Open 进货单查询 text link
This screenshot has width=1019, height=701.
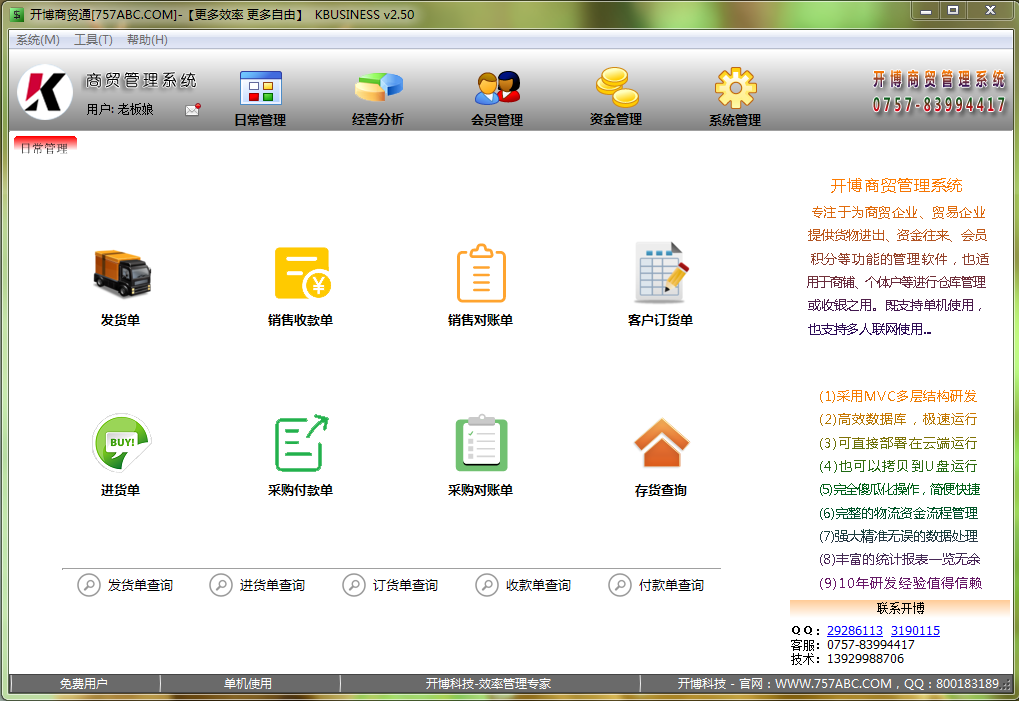click(x=272, y=585)
